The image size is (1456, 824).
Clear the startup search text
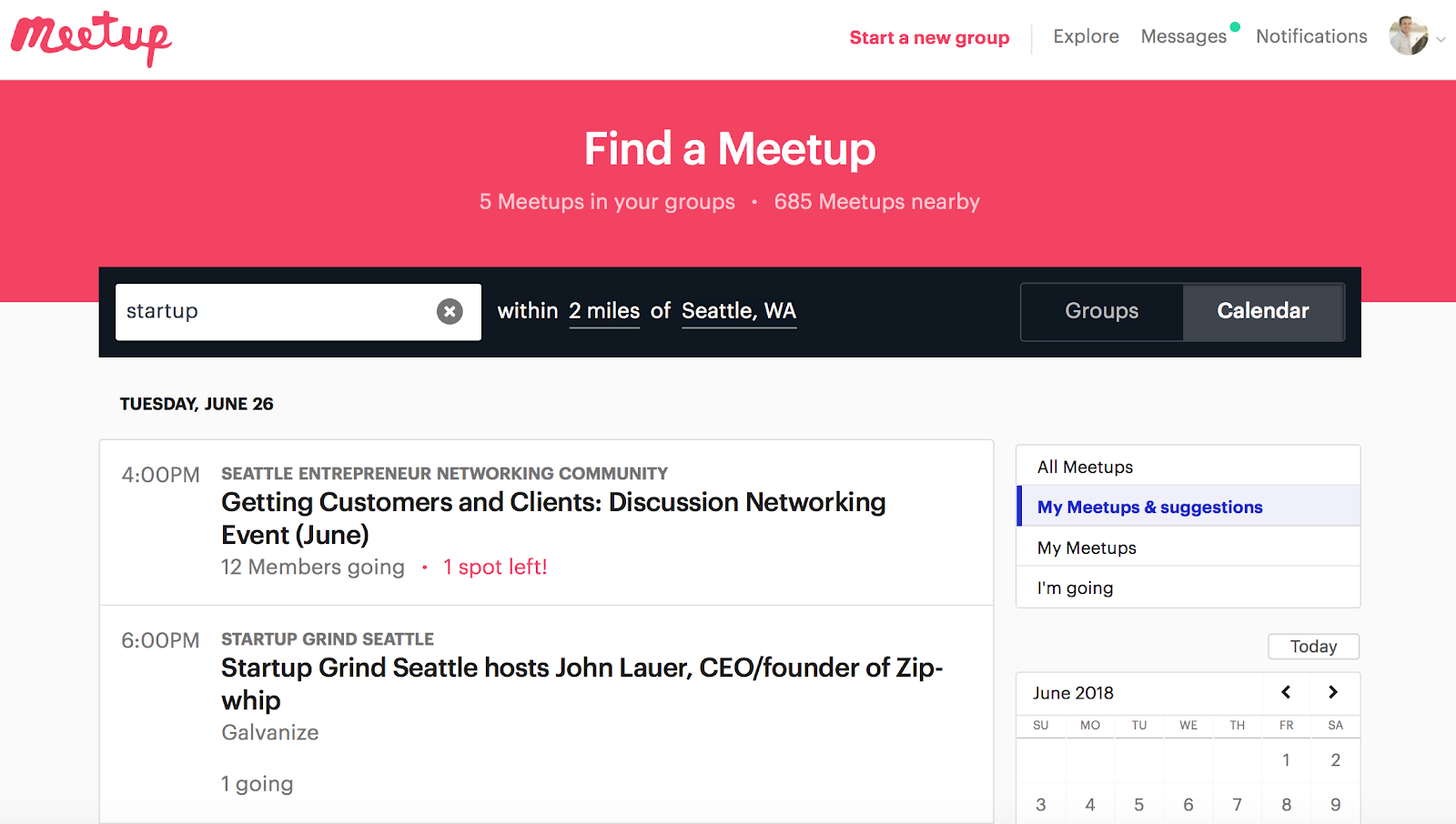(449, 311)
